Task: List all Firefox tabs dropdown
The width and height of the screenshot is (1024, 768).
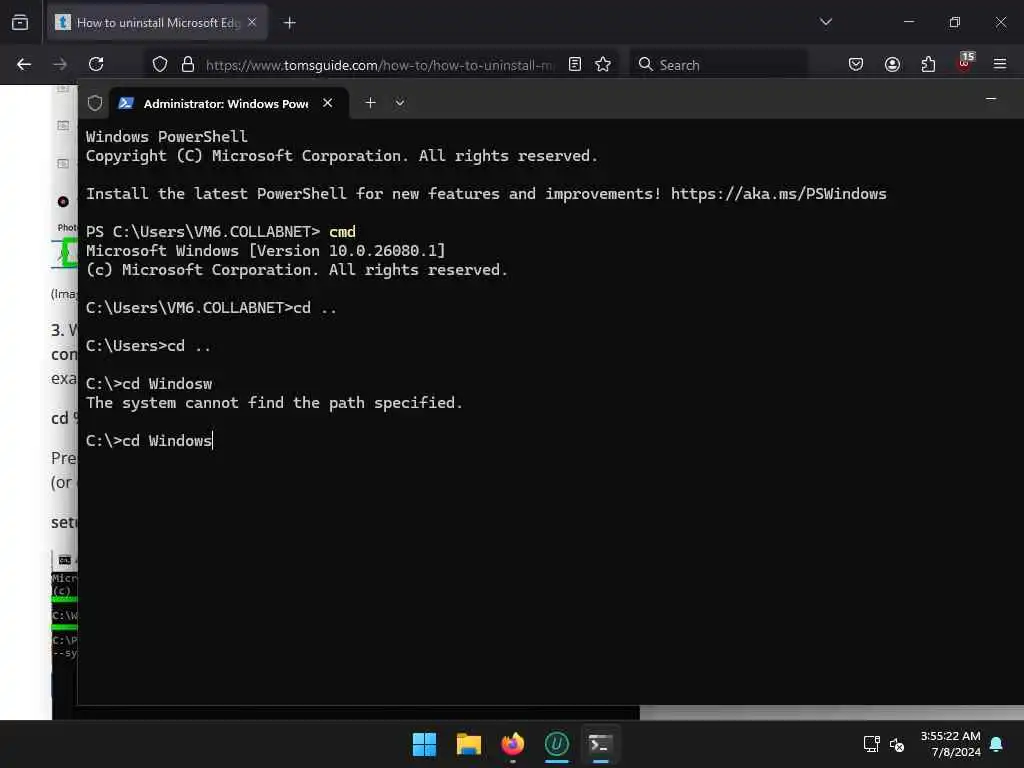Action: [825, 22]
